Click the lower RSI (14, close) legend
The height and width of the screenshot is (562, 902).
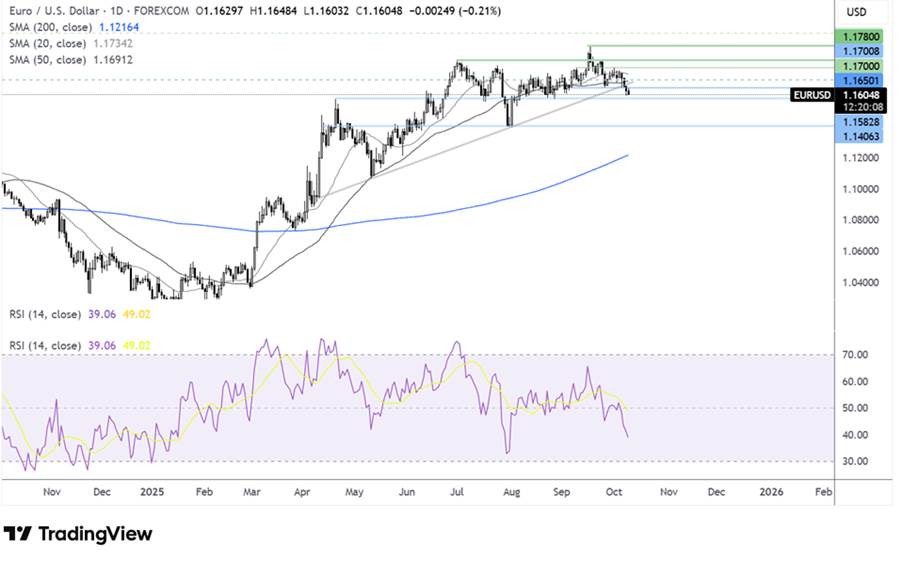click(x=45, y=345)
